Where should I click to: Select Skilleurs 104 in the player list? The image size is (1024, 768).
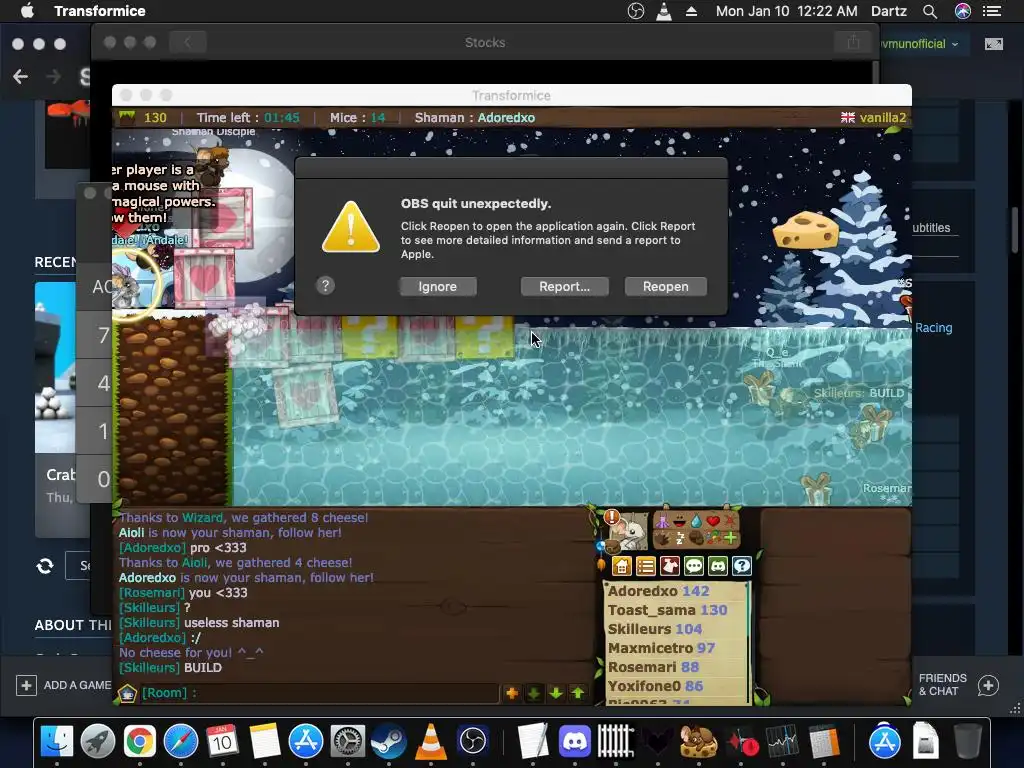click(655, 629)
